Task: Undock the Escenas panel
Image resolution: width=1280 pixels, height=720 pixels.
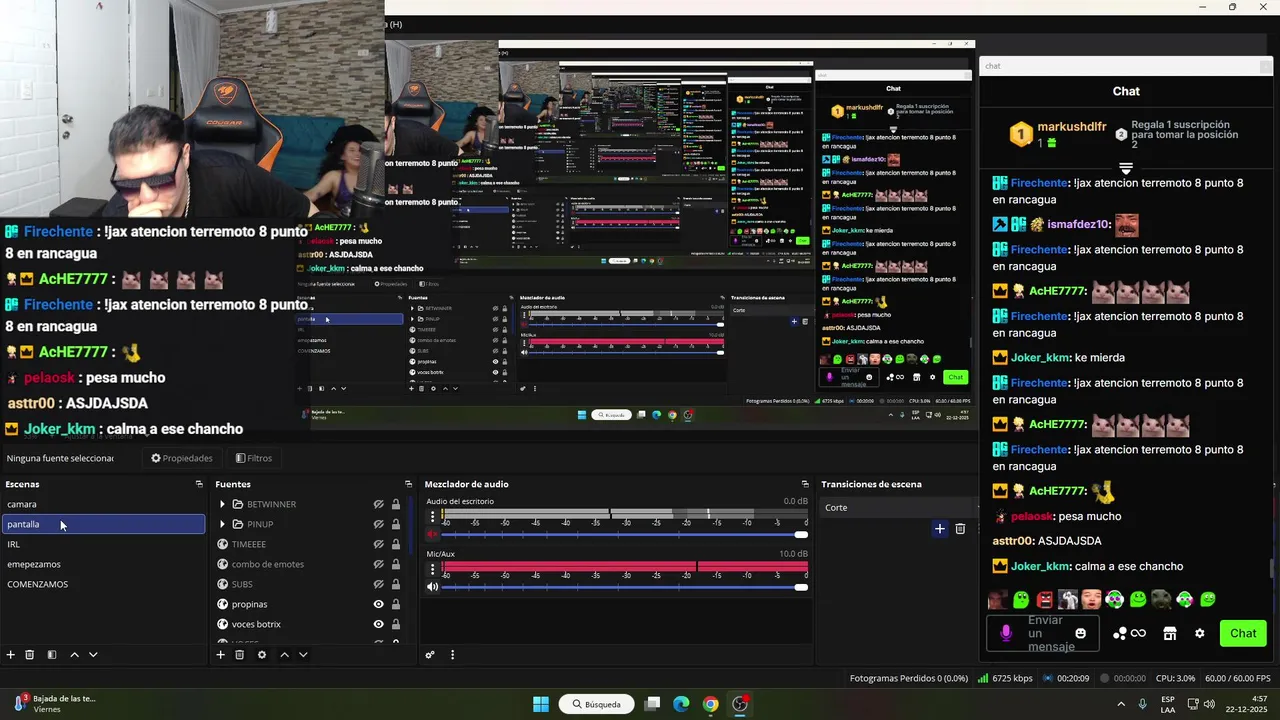Action: click(199, 484)
